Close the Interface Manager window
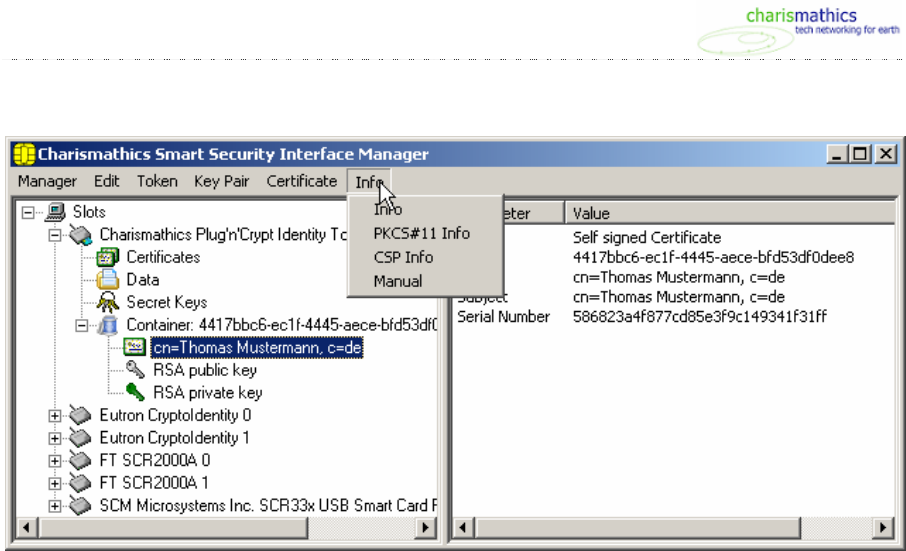Image resolution: width=906 pixels, height=551 pixels. coord(886,154)
